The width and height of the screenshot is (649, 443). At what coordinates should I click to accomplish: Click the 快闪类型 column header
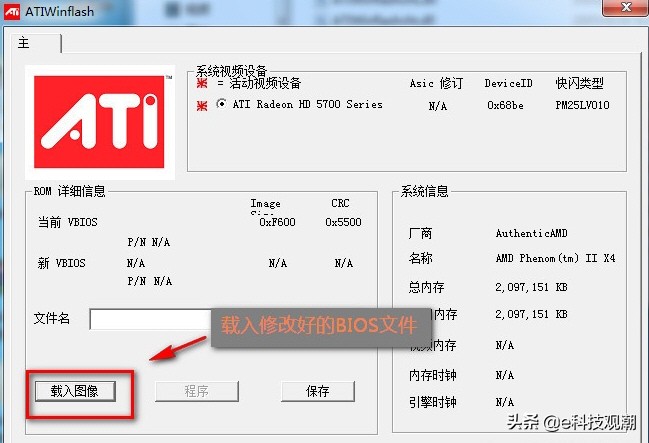point(579,83)
